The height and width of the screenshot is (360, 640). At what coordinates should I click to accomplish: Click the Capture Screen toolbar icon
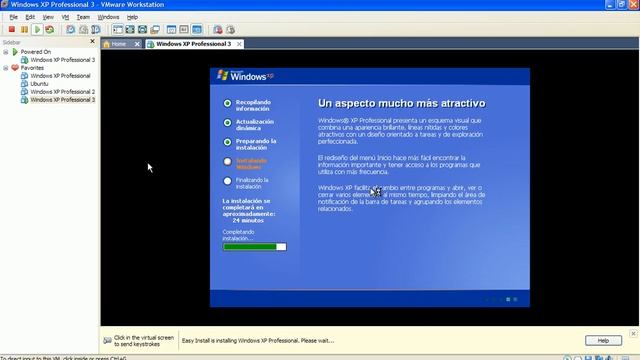(218, 29)
